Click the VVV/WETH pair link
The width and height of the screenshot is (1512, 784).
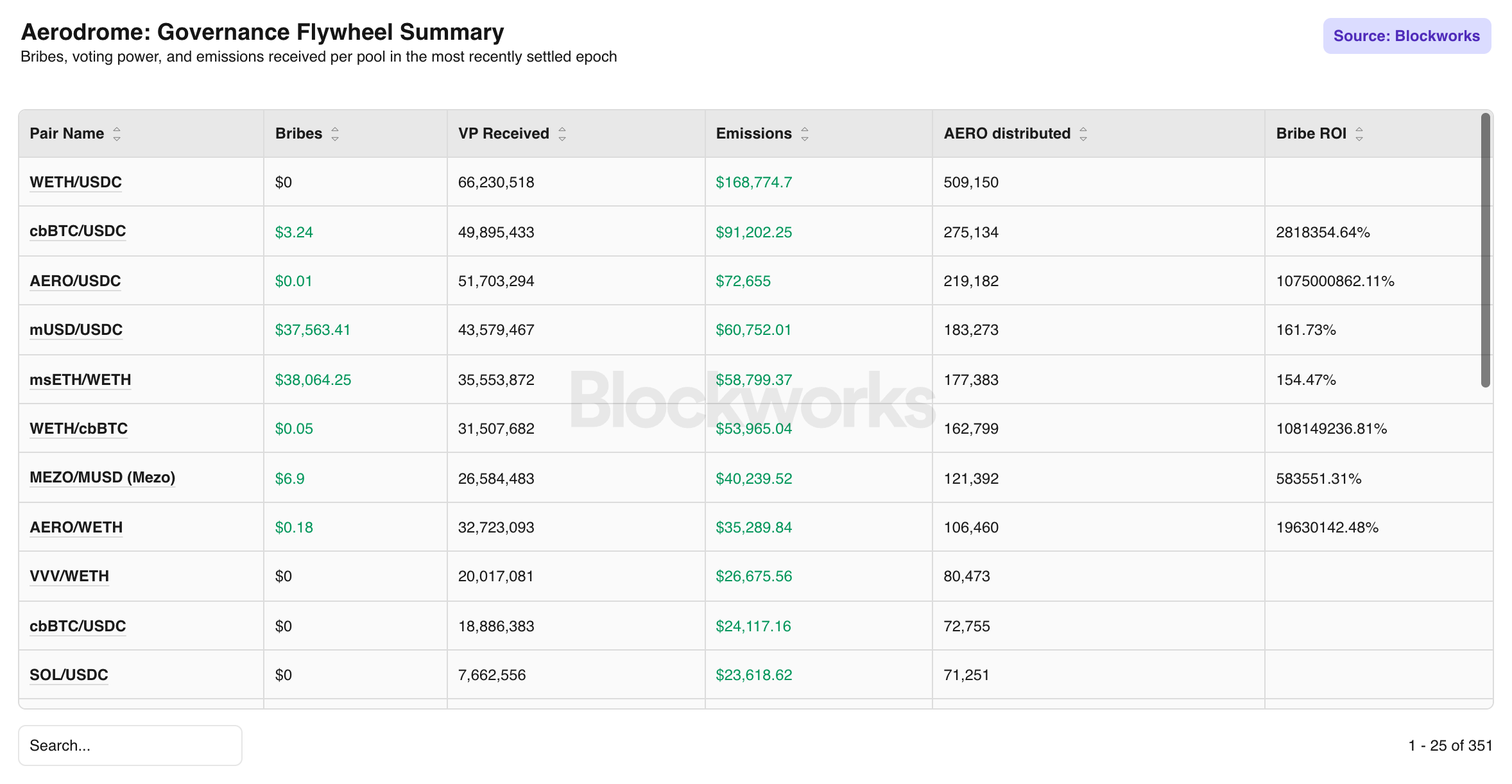pyautogui.click(x=69, y=576)
